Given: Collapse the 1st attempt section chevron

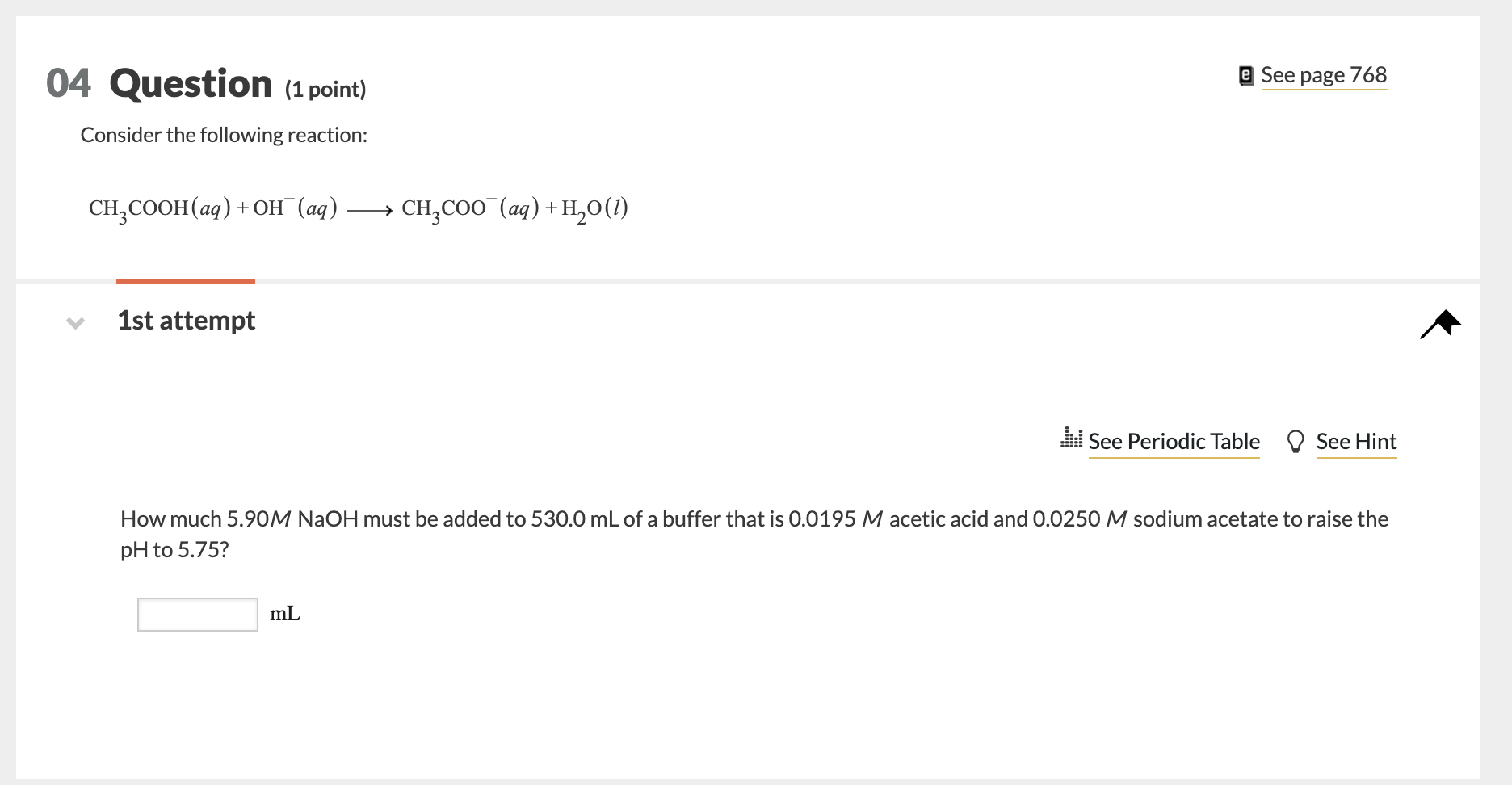Looking at the screenshot, I should coord(75,322).
